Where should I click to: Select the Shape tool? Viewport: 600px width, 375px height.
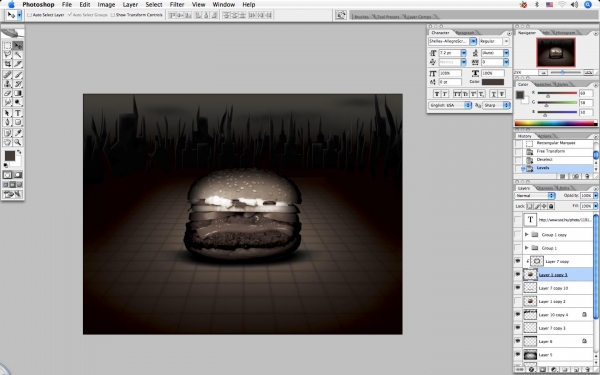[x=18, y=122]
